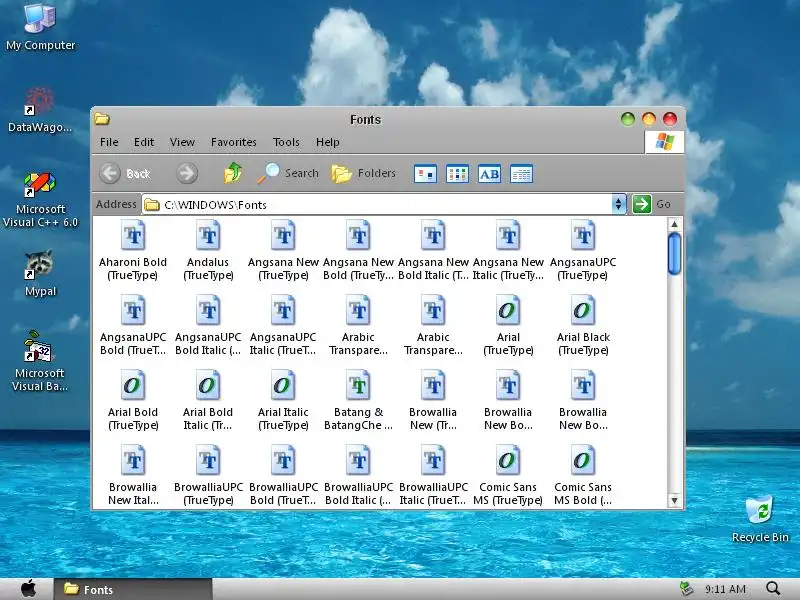Select Batang & BatangChe font
The width and height of the screenshot is (800, 600).
click(x=358, y=401)
